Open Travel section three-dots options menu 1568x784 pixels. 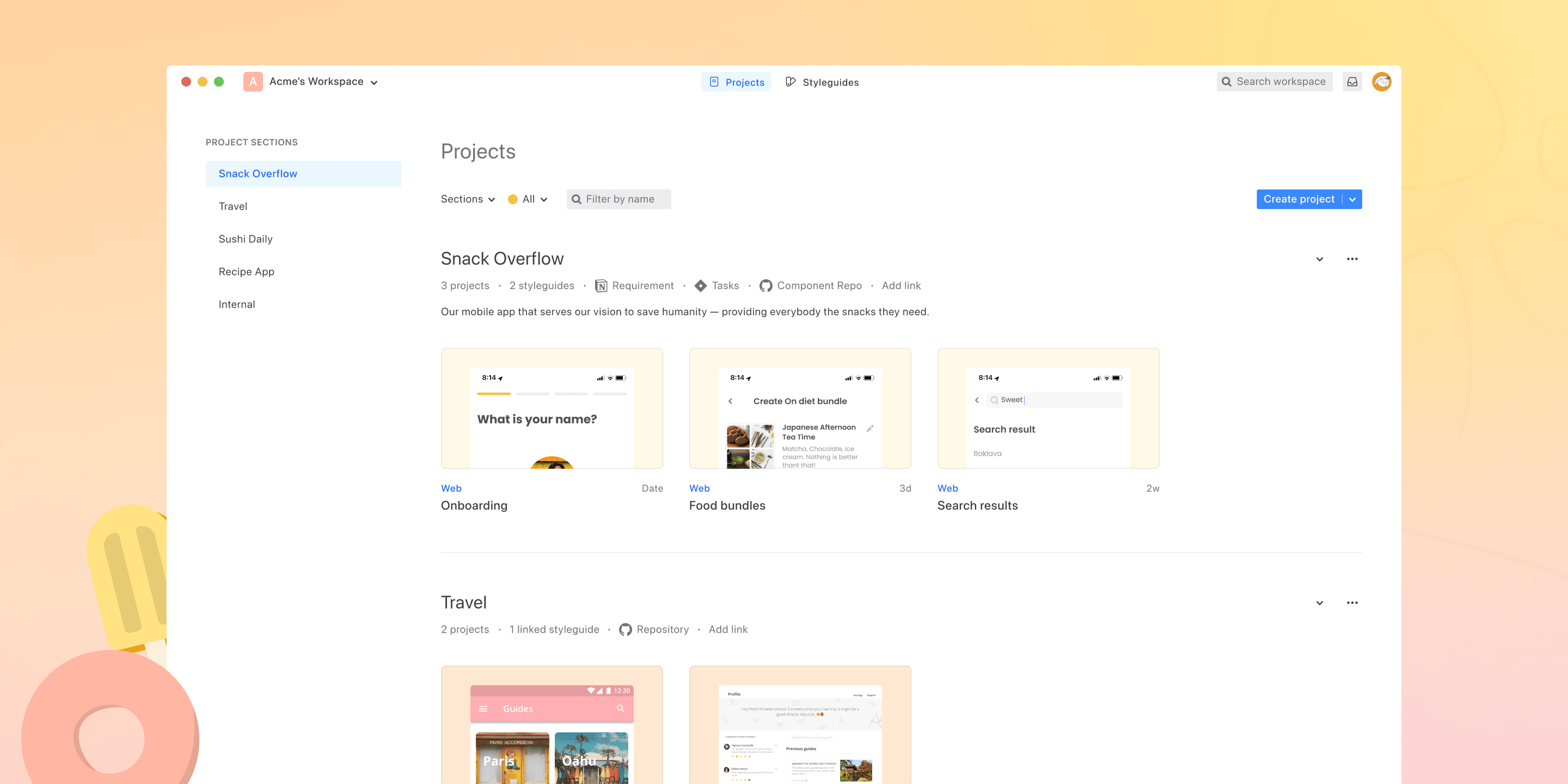1352,603
